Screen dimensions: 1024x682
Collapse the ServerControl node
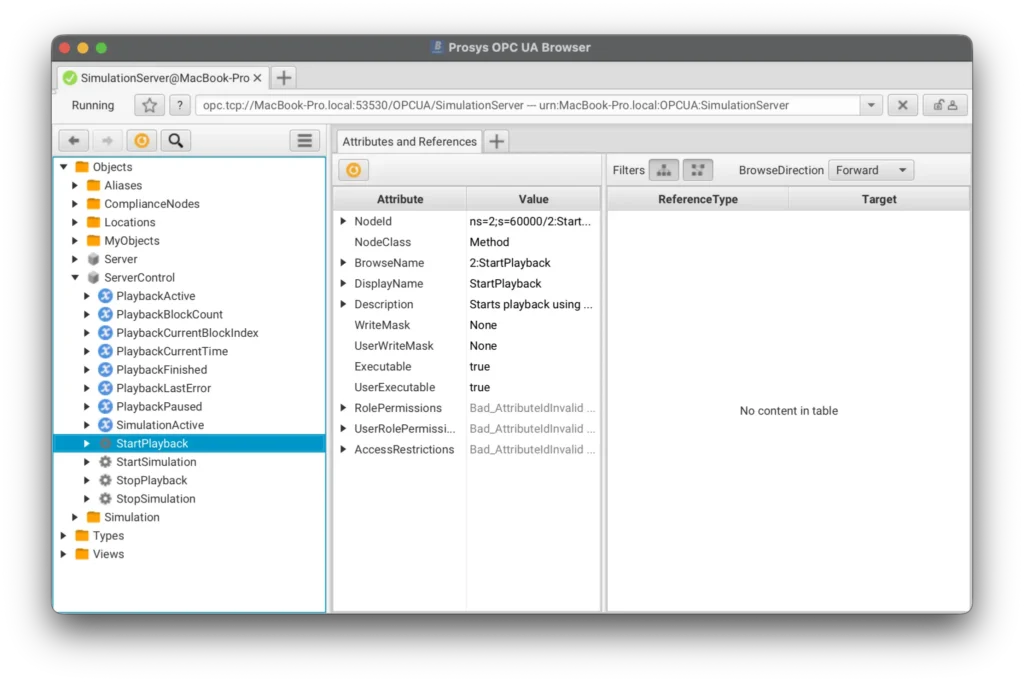[75, 278]
